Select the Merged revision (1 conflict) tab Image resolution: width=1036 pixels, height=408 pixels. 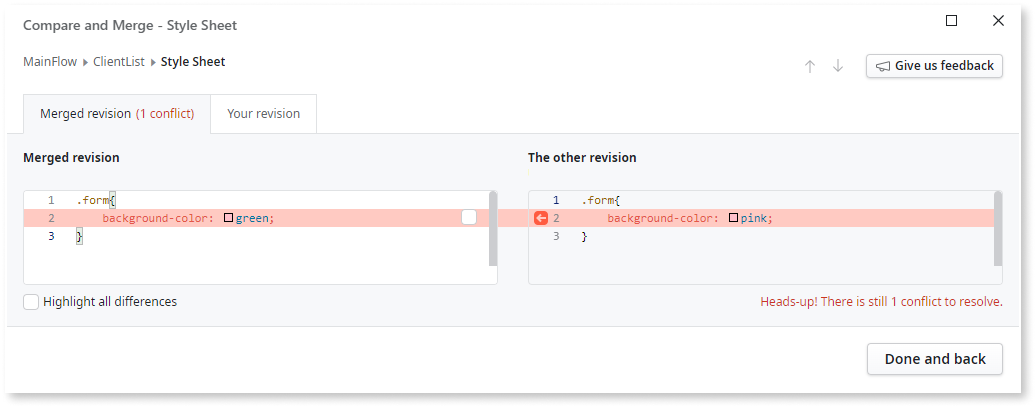click(117, 114)
